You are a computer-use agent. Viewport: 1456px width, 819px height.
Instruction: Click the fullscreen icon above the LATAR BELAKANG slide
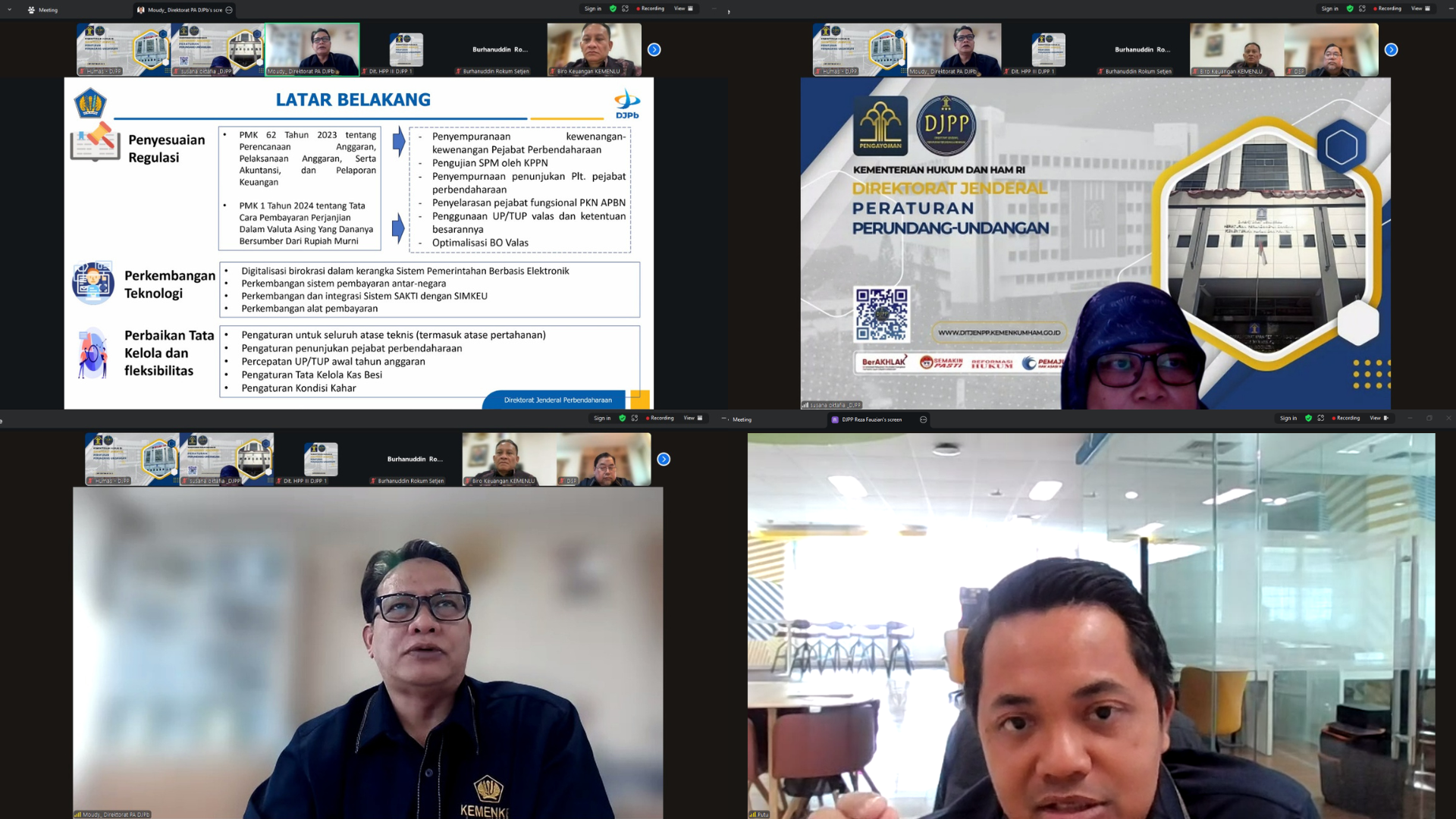(625, 8)
